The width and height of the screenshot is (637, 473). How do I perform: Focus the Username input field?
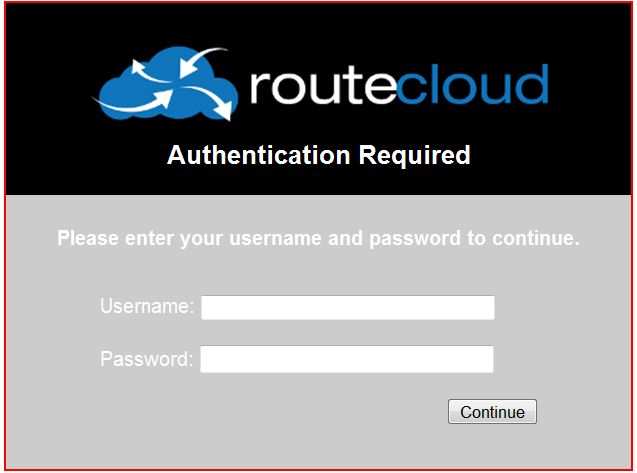(x=348, y=308)
